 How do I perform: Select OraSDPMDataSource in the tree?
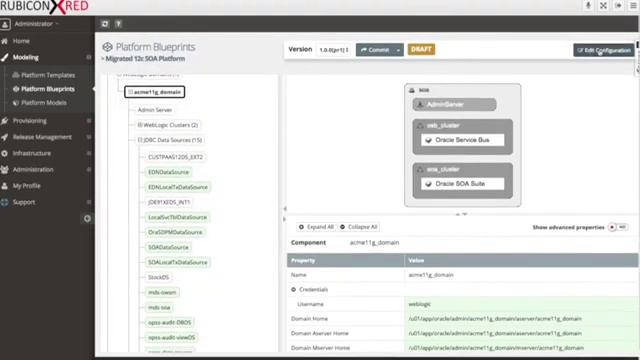175,232
